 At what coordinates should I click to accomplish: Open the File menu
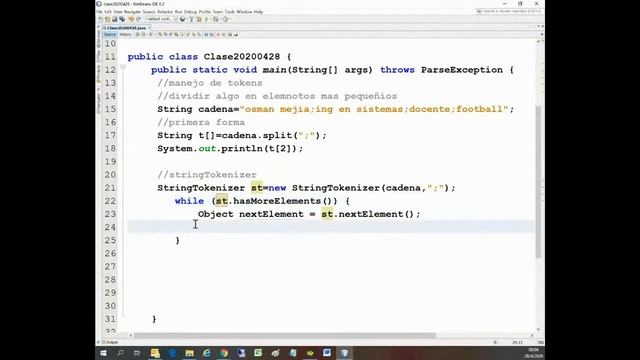[x=99, y=12]
